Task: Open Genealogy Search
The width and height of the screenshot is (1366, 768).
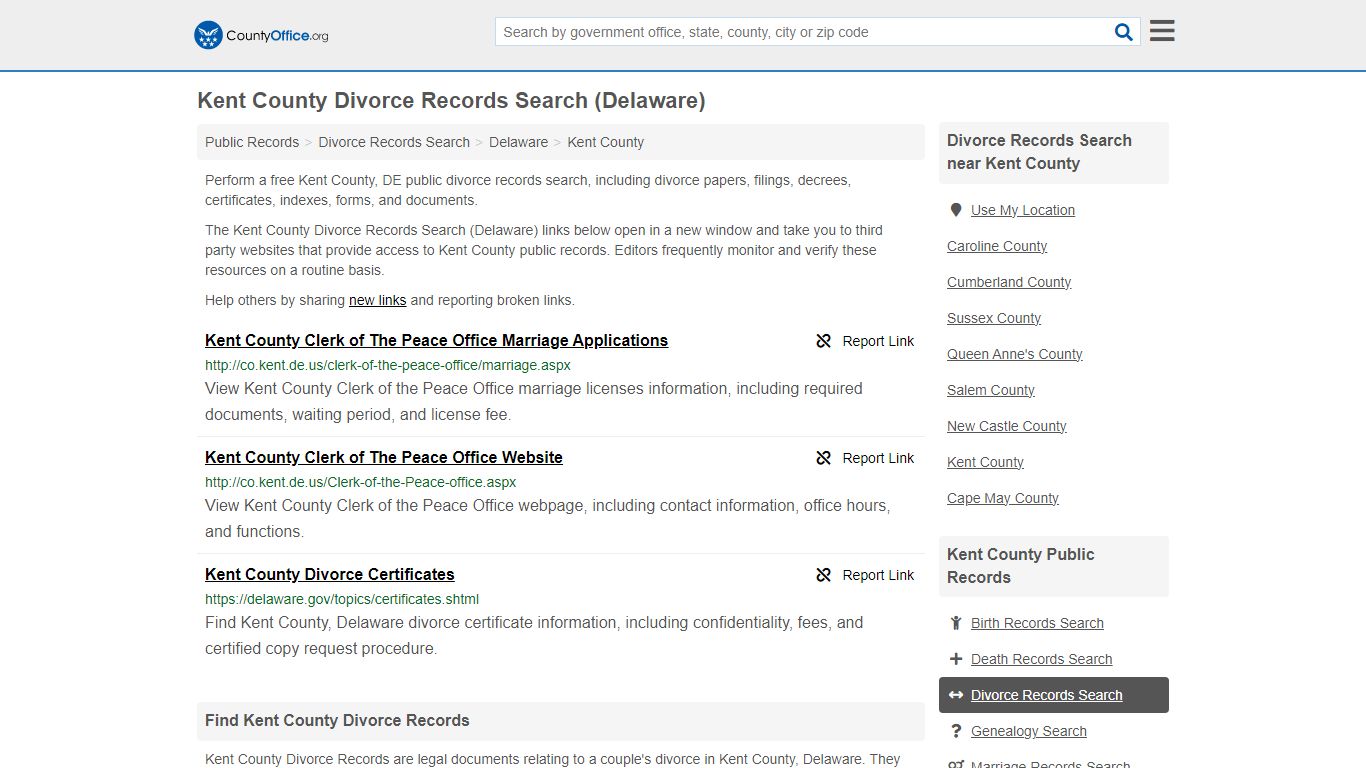Action: [1028, 731]
